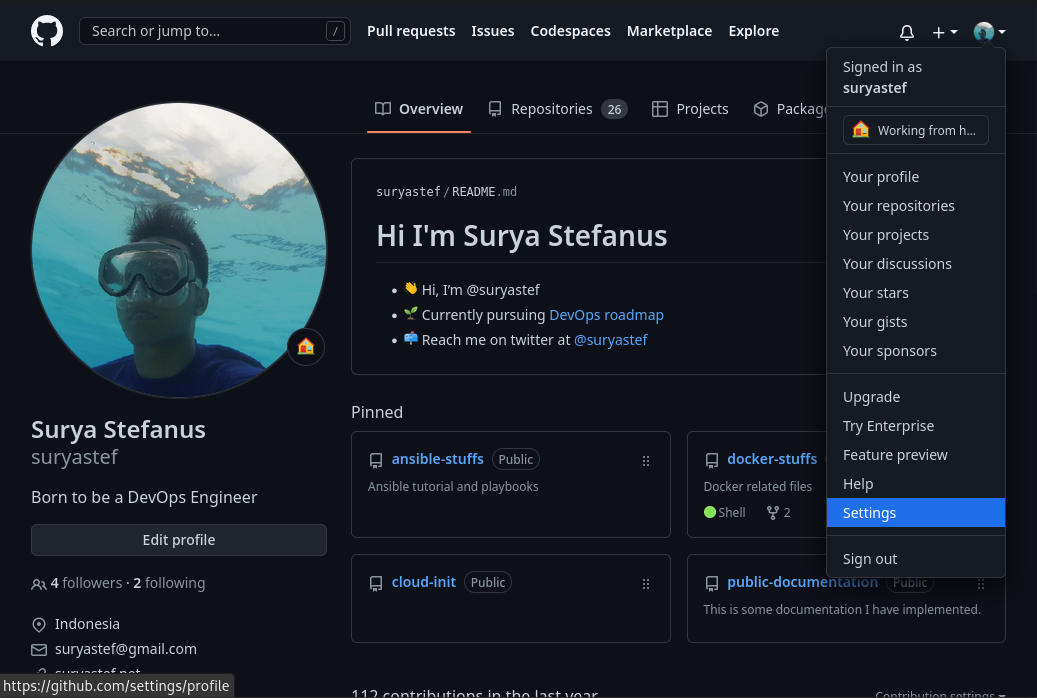Select Your discussions from the menu
Viewport: 1037px width, 698px height.
click(916, 264)
